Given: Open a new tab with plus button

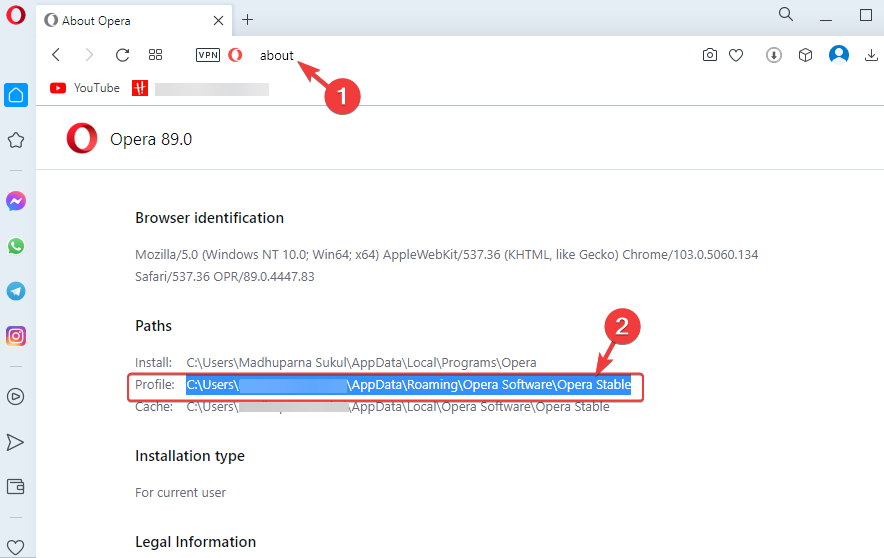Looking at the screenshot, I should [x=247, y=20].
